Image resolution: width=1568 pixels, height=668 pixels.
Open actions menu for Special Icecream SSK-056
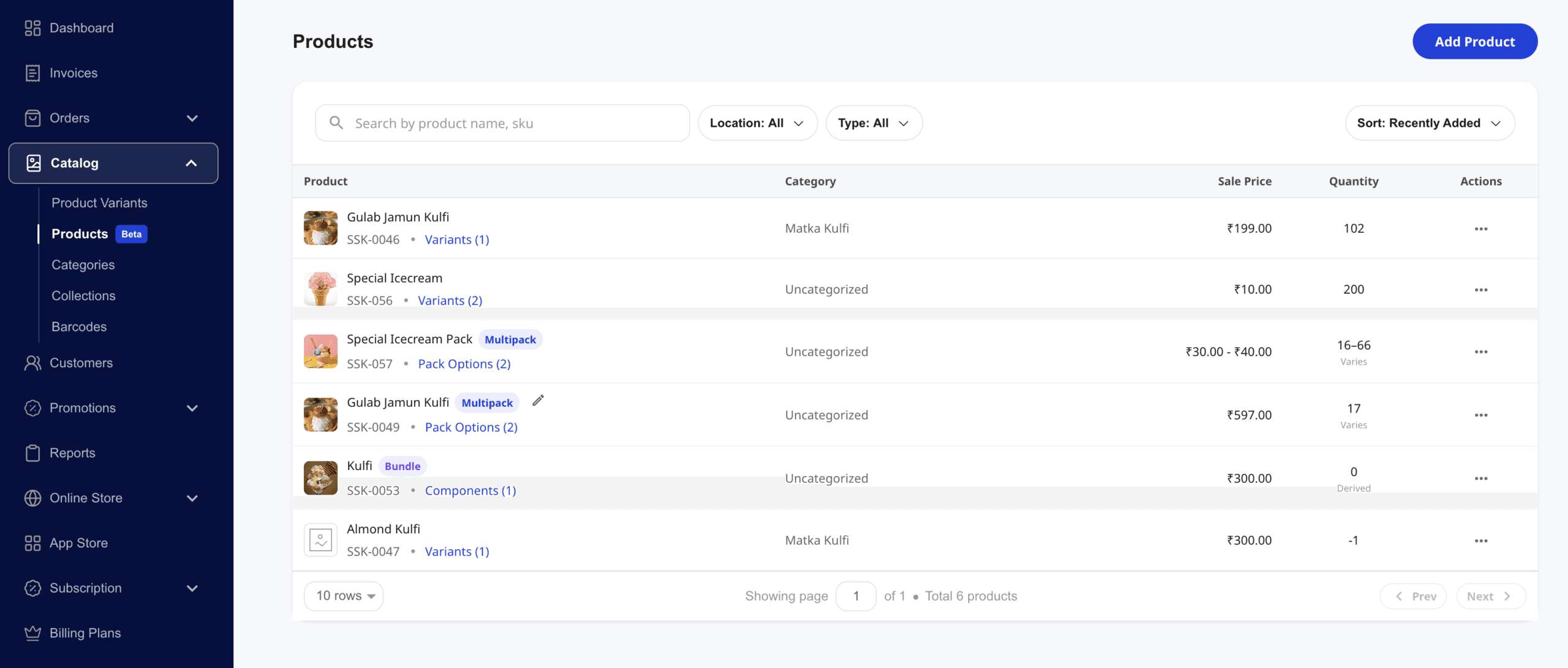[x=1481, y=290]
